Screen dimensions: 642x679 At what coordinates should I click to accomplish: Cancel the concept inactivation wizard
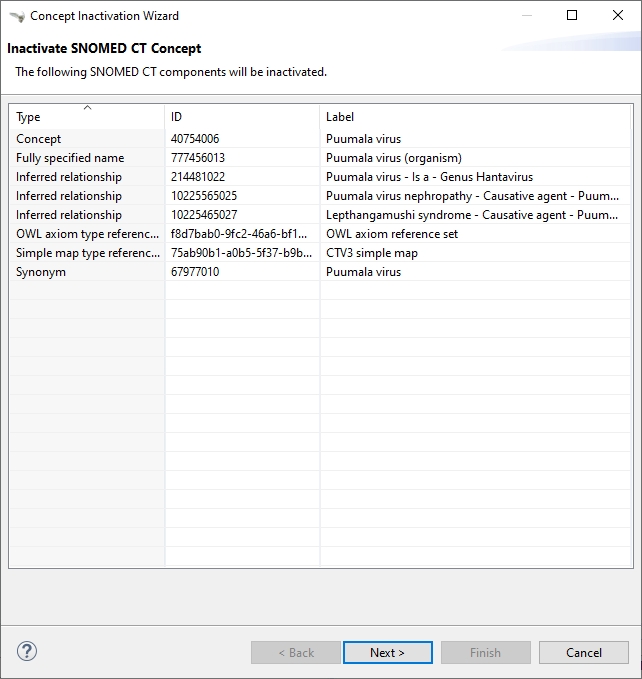[583, 653]
